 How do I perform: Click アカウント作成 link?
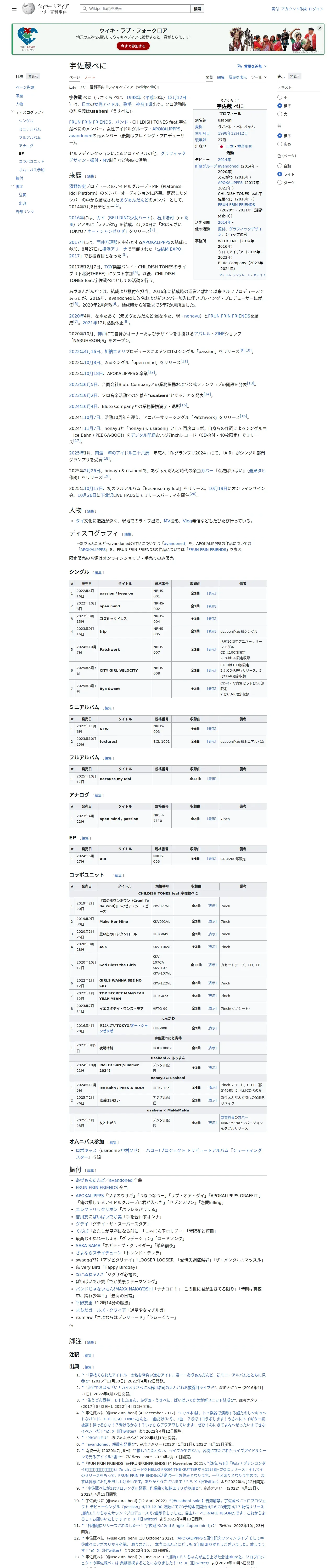(x=294, y=9)
